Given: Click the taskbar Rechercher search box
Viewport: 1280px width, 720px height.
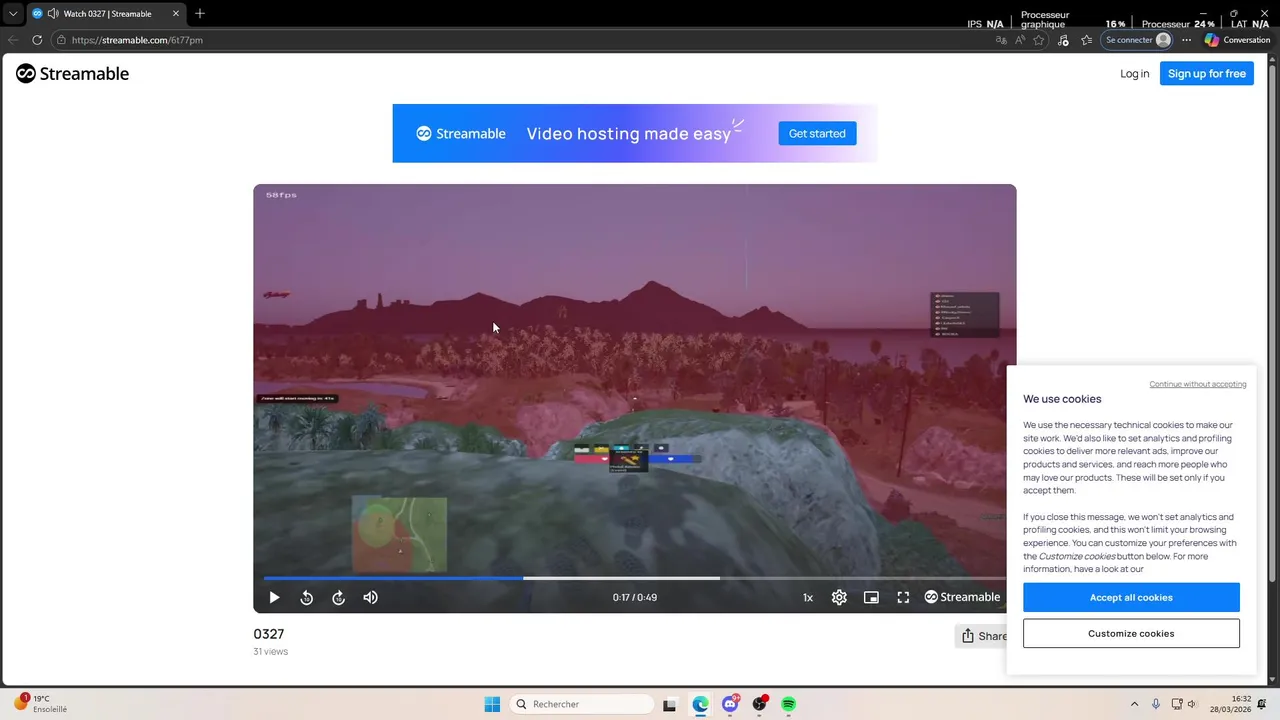Looking at the screenshot, I should point(582,704).
